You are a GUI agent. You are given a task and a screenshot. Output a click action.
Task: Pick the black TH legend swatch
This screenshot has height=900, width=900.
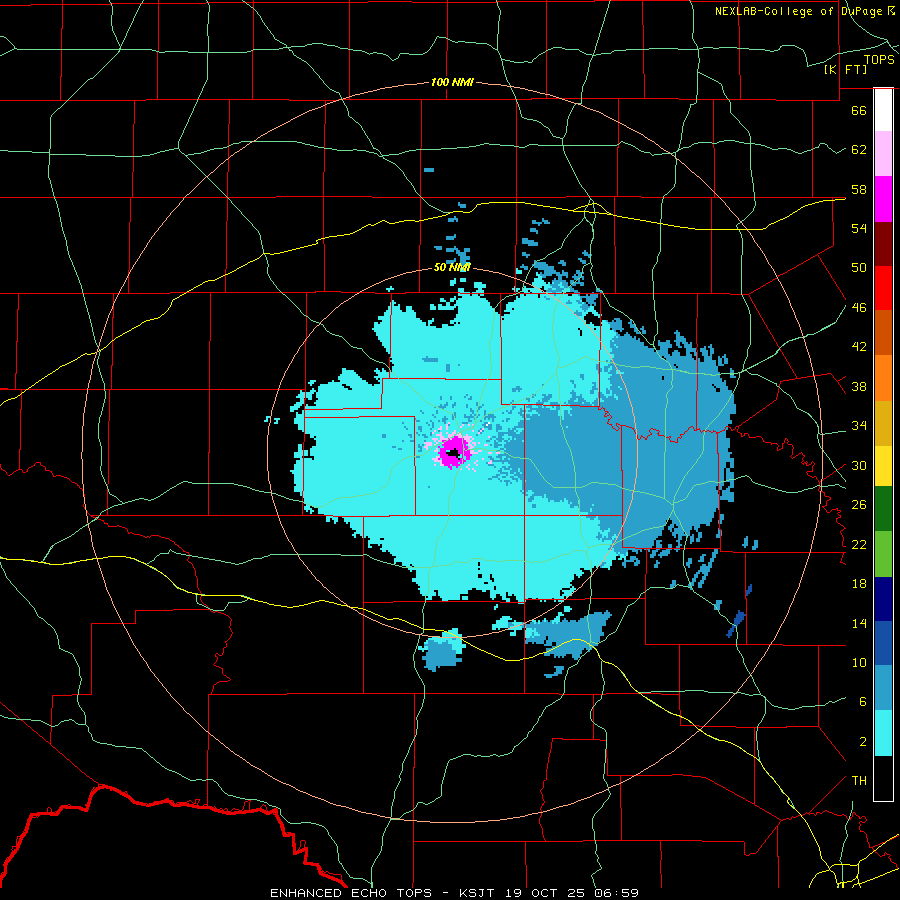coord(883,778)
